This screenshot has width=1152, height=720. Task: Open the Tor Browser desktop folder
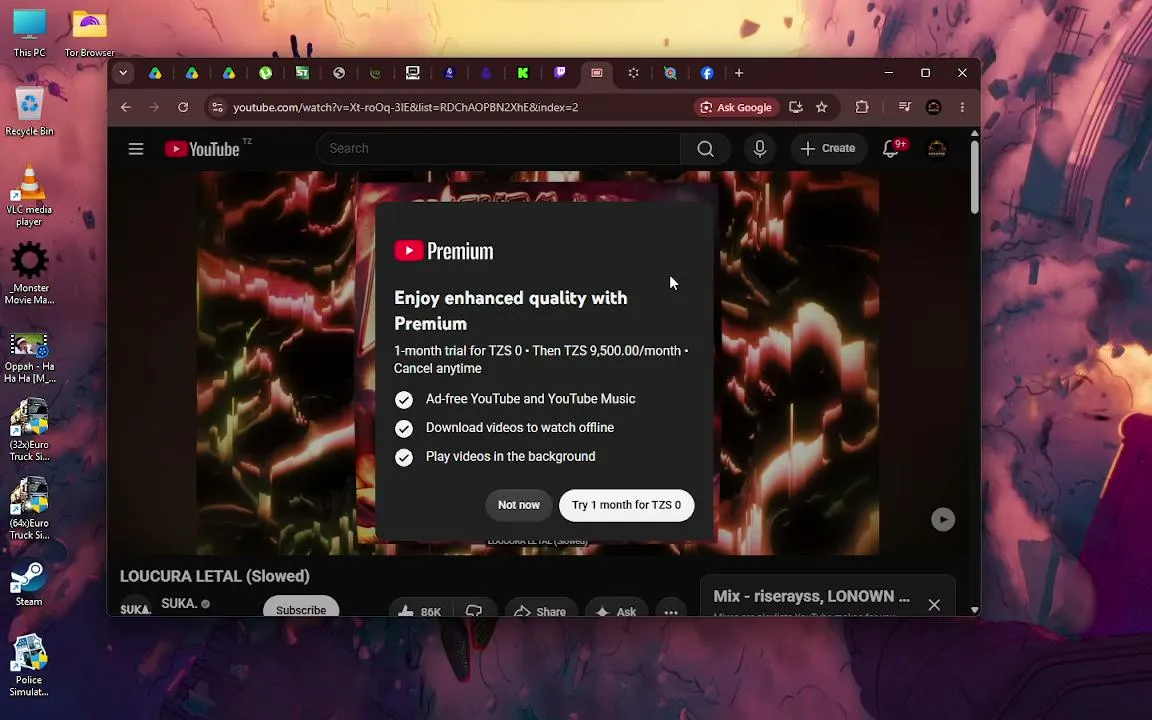[x=90, y=33]
